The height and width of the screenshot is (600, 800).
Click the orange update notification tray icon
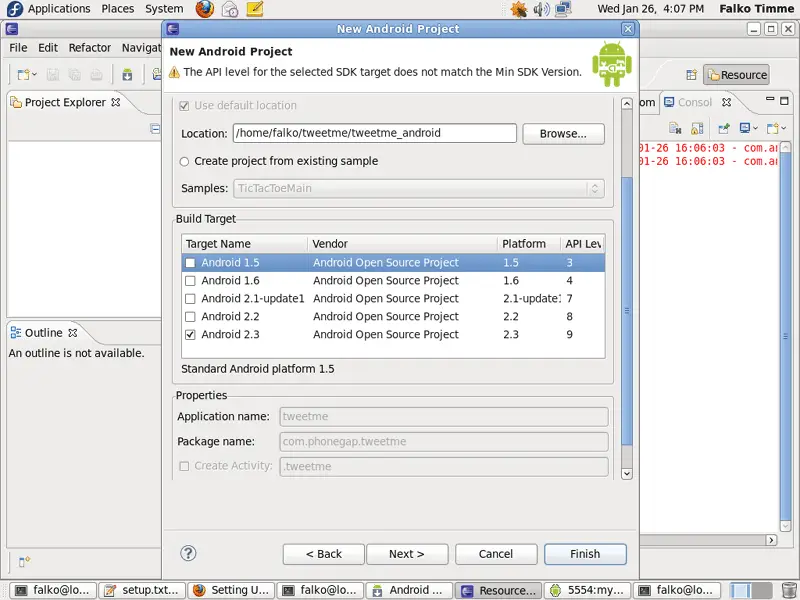pos(519,9)
